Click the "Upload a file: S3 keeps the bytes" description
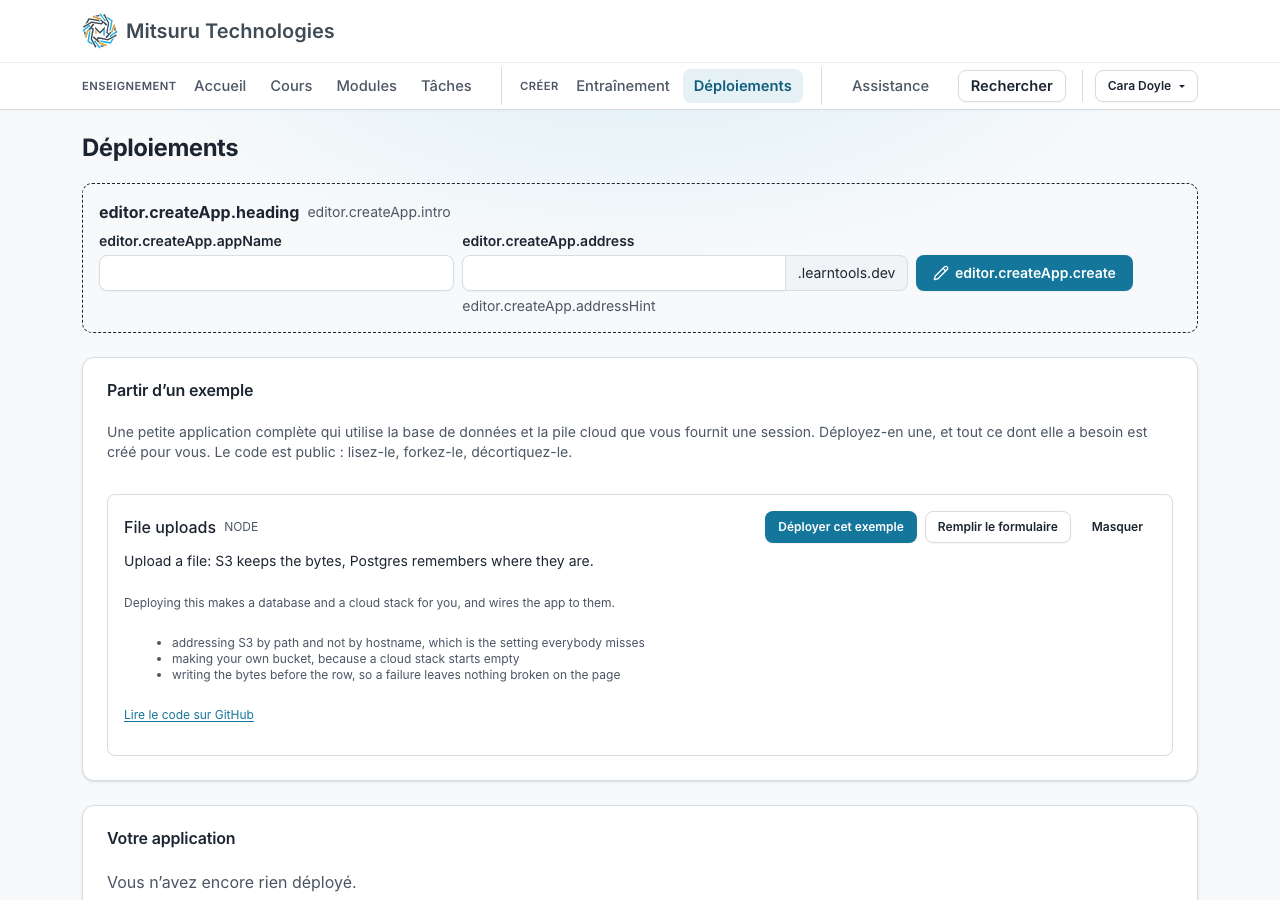This screenshot has height=900, width=1280. click(x=359, y=561)
